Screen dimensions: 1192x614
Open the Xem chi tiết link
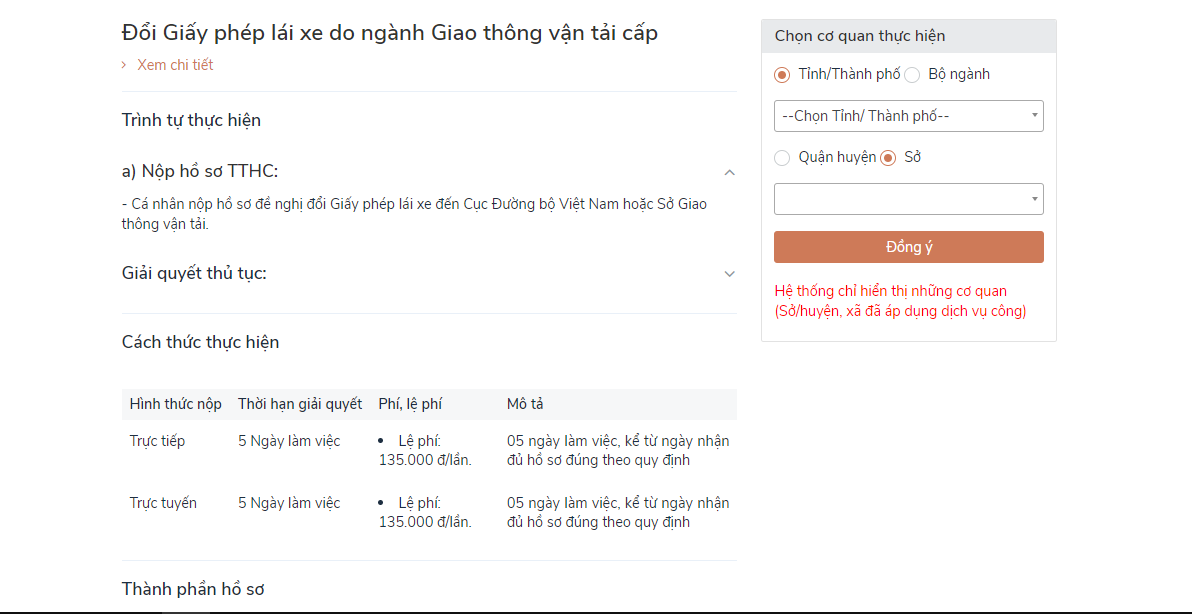tap(175, 65)
